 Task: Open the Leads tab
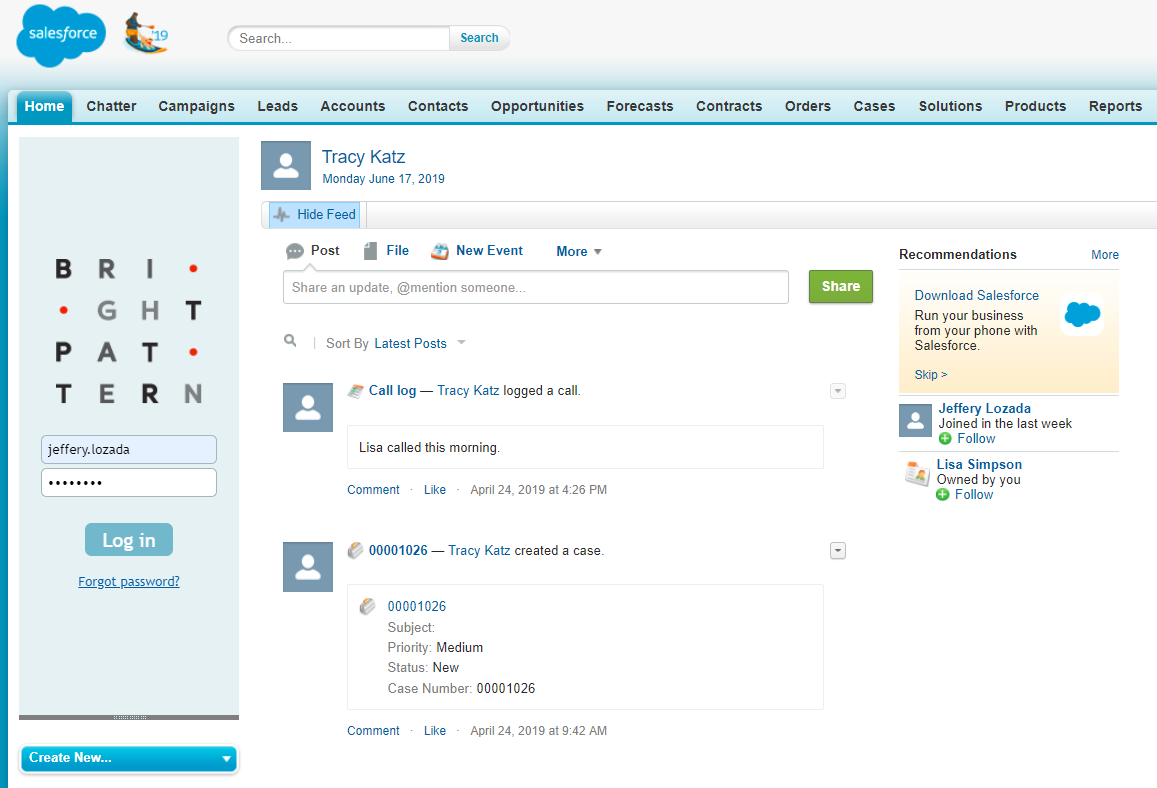tap(277, 106)
